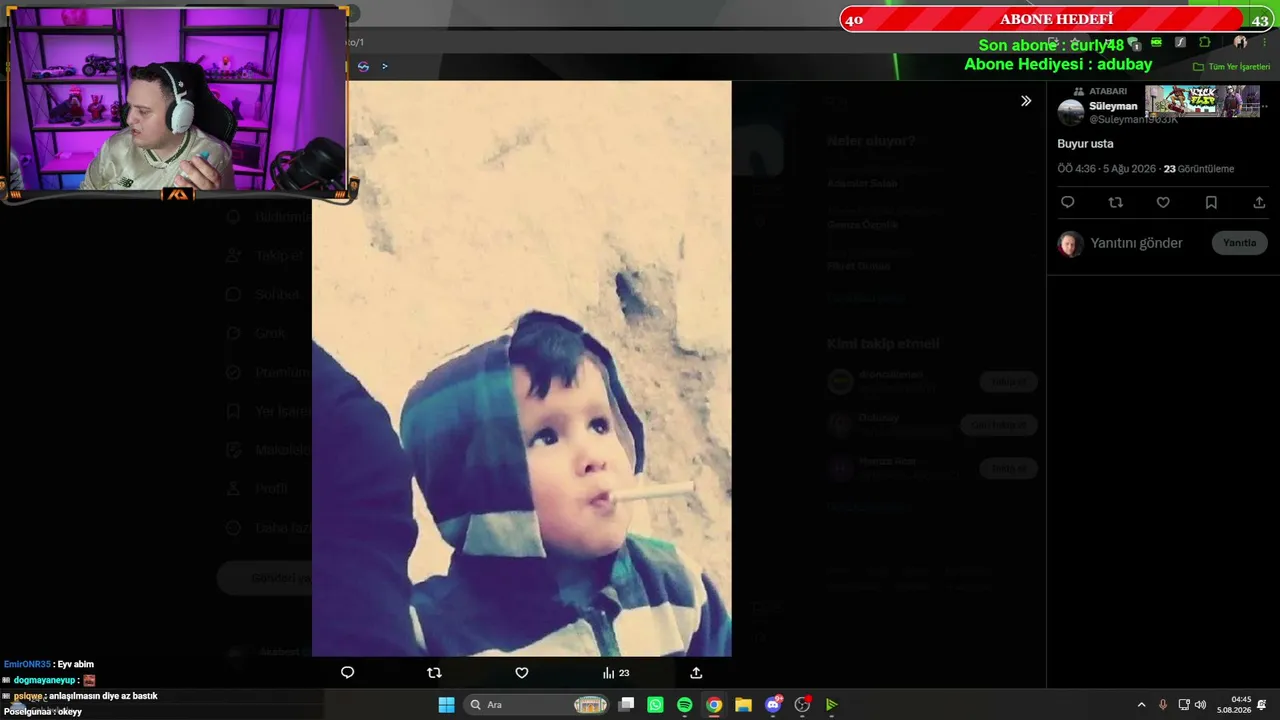
Task: Open OBS Studio from the taskbar
Action: 802,705
